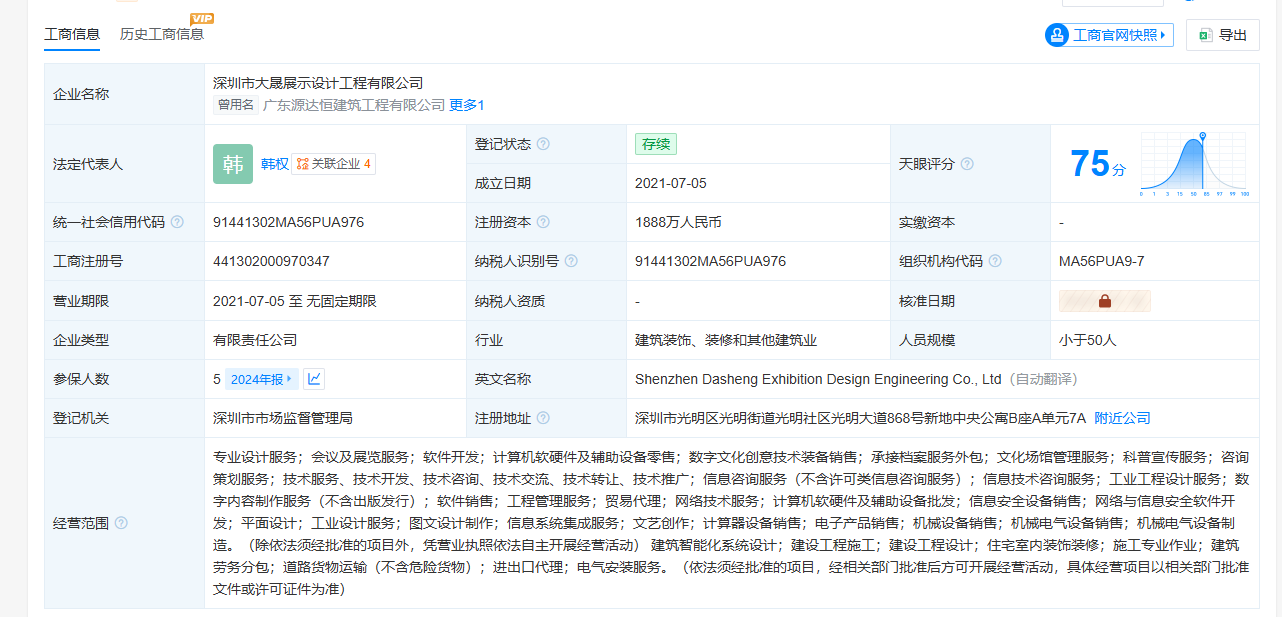Viewport: 1282px width, 617px height.
Task: Click help icon next to 经营范围
Action: pyautogui.click(x=121, y=523)
